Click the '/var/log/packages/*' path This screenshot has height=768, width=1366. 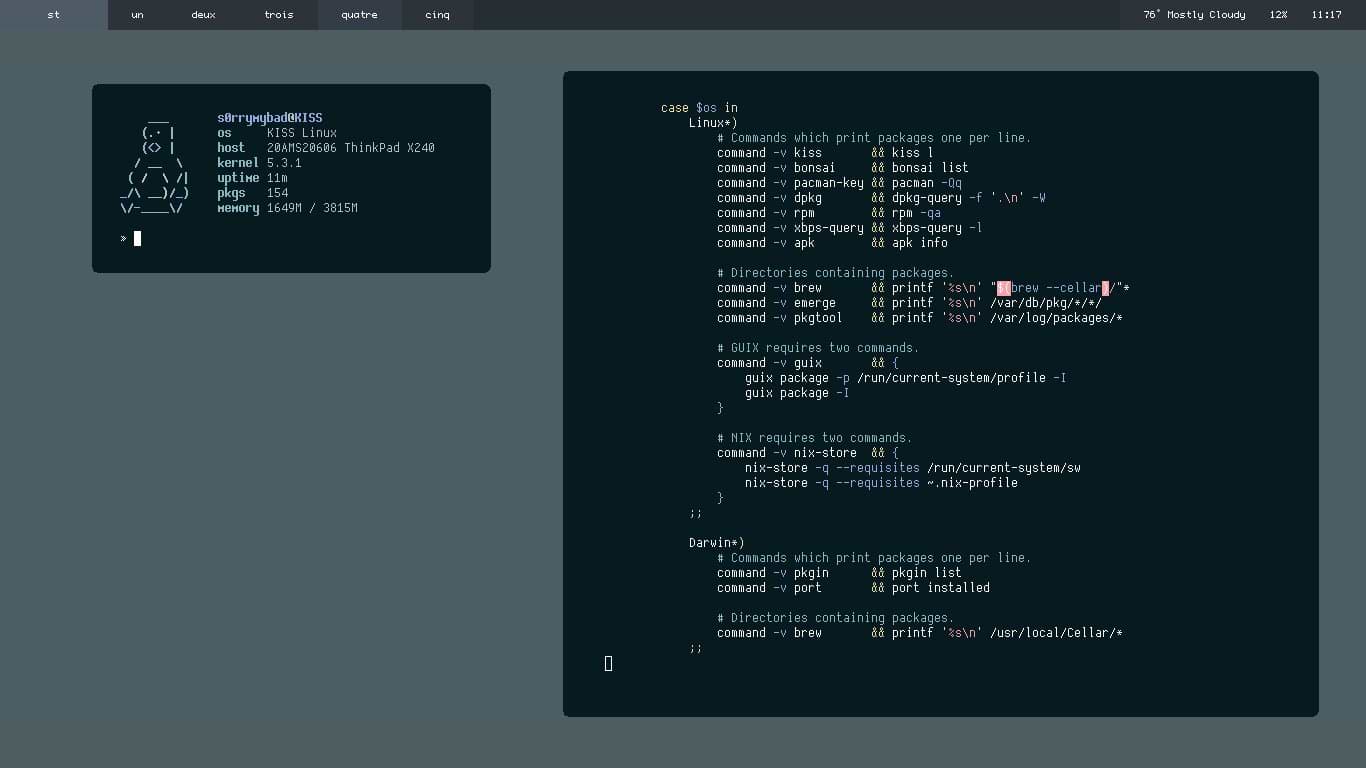[1056, 318]
